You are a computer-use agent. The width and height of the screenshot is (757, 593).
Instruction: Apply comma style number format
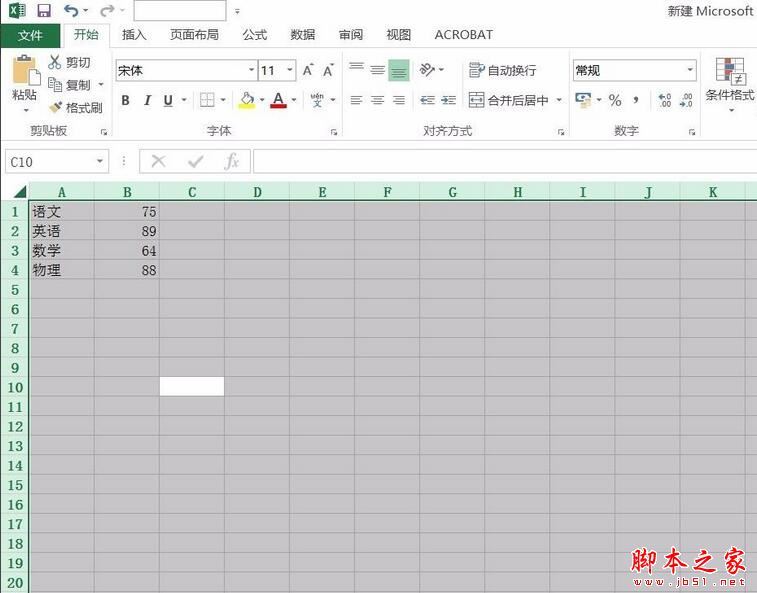pos(636,100)
